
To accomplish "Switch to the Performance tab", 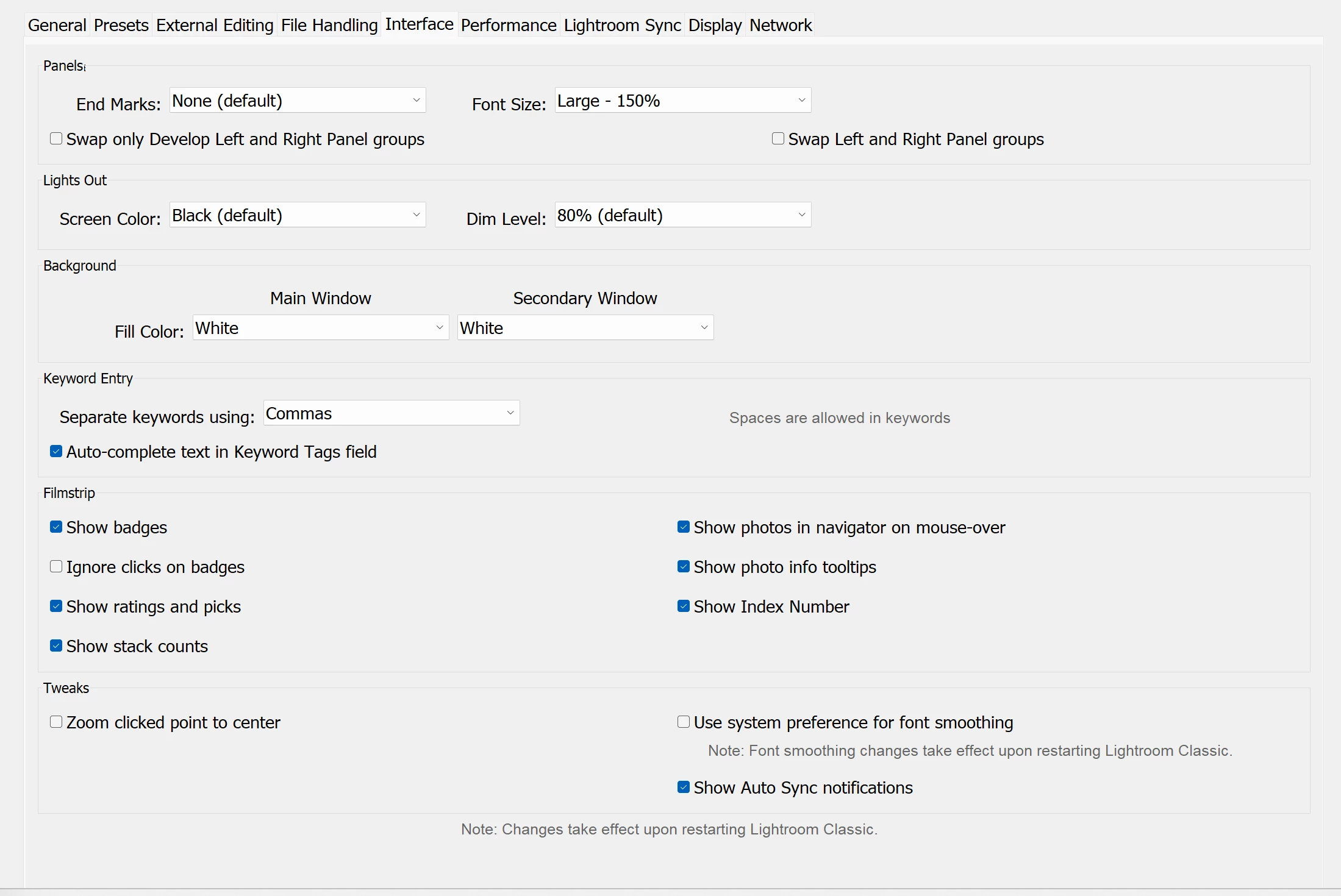I will click(x=509, y=25).
